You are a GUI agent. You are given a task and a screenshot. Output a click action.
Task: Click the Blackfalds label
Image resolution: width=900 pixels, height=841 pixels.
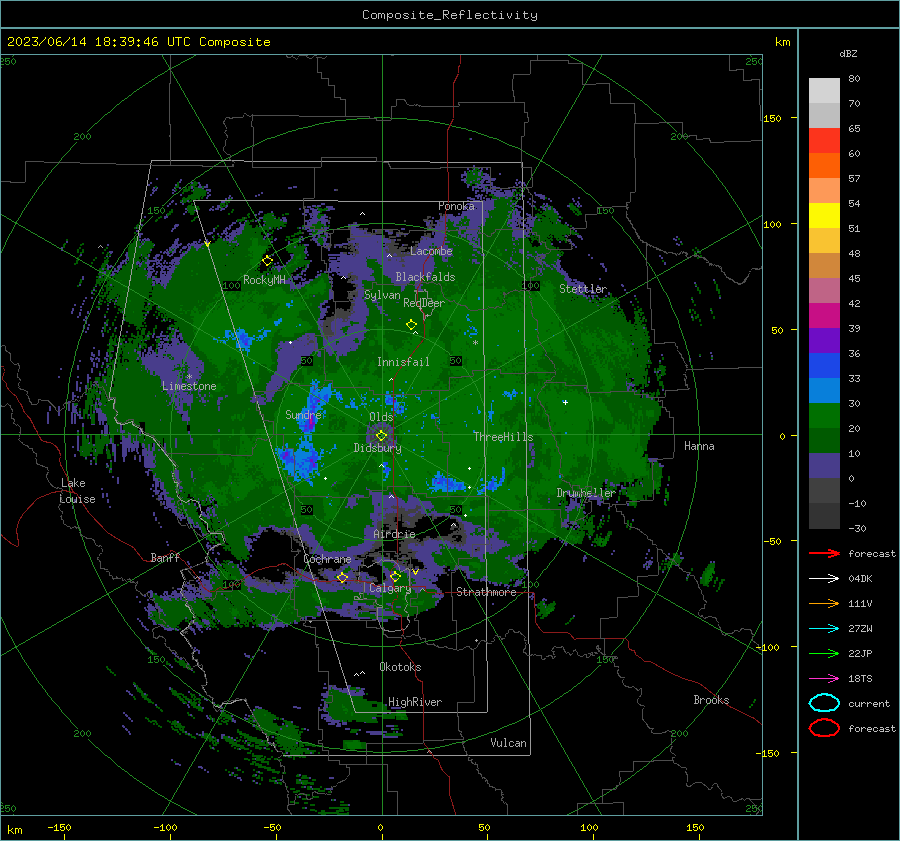pyautogui.click(x=425, y=277)
